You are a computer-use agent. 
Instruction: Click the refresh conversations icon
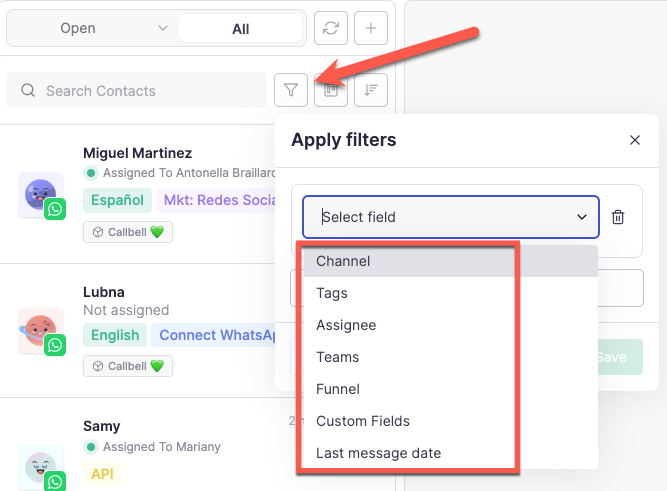[x=331, y=28]
